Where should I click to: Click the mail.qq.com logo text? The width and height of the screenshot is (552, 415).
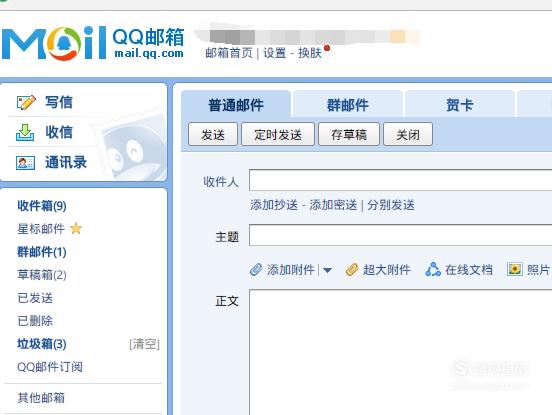pos(149,53)
